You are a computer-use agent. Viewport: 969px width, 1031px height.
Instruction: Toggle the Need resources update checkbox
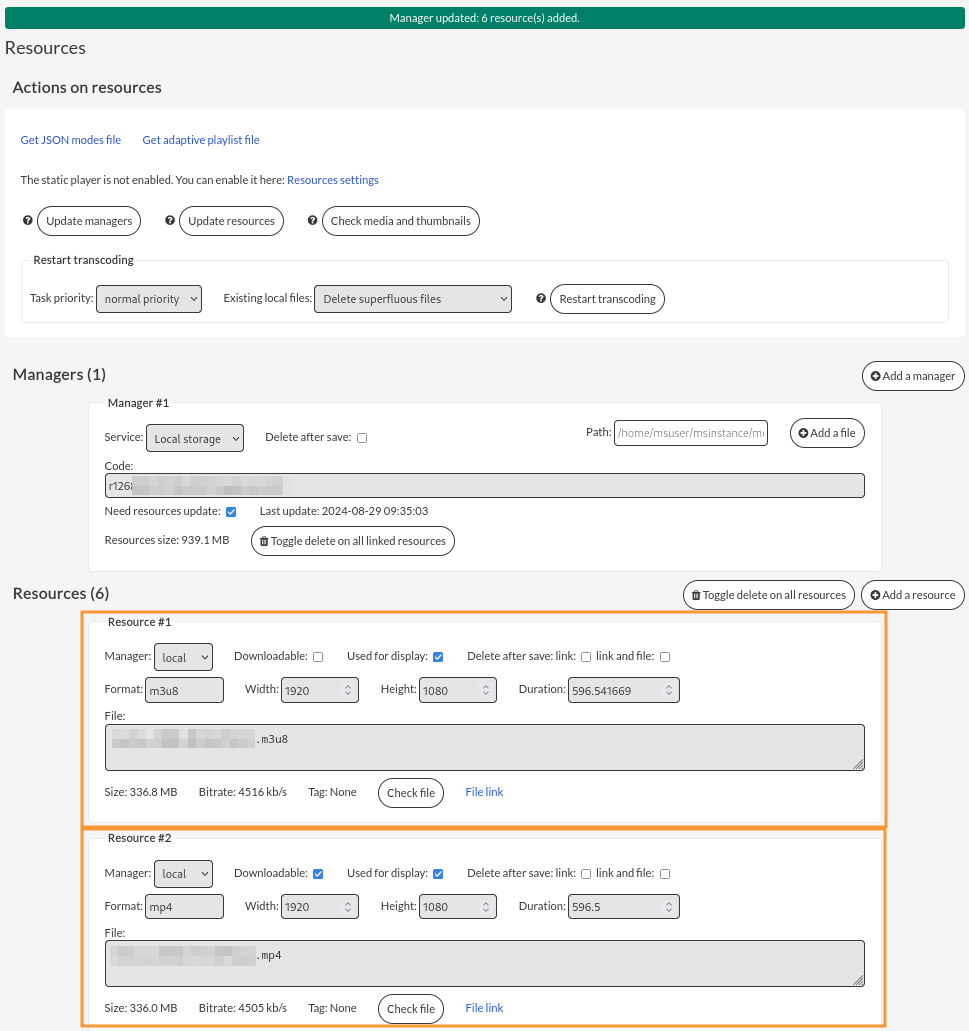pos(231,512)
